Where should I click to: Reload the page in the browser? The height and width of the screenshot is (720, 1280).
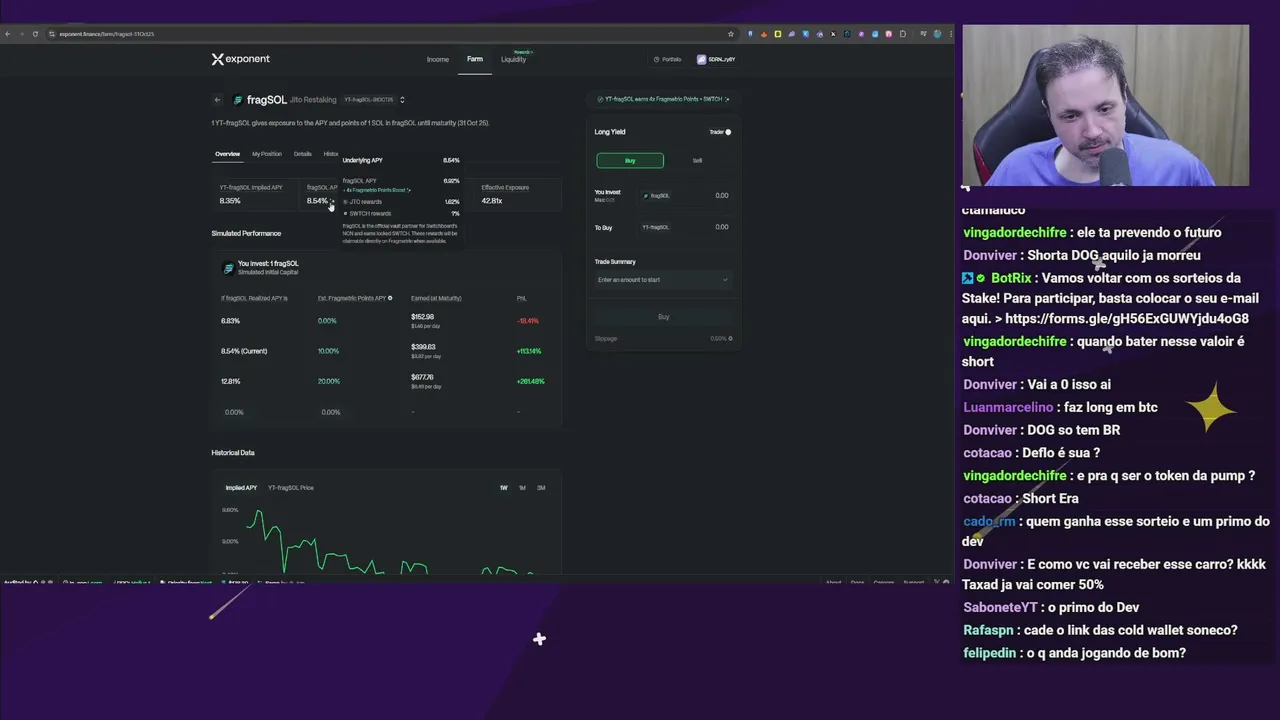[x=35, y=34]
